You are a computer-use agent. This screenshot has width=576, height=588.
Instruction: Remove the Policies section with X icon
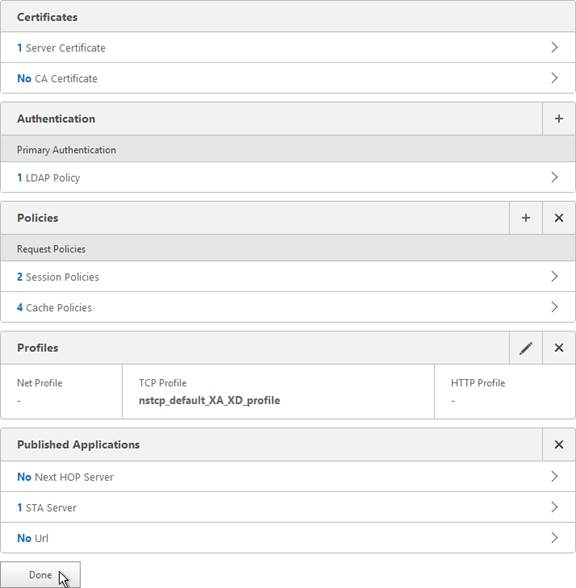[x=558, y=218]
